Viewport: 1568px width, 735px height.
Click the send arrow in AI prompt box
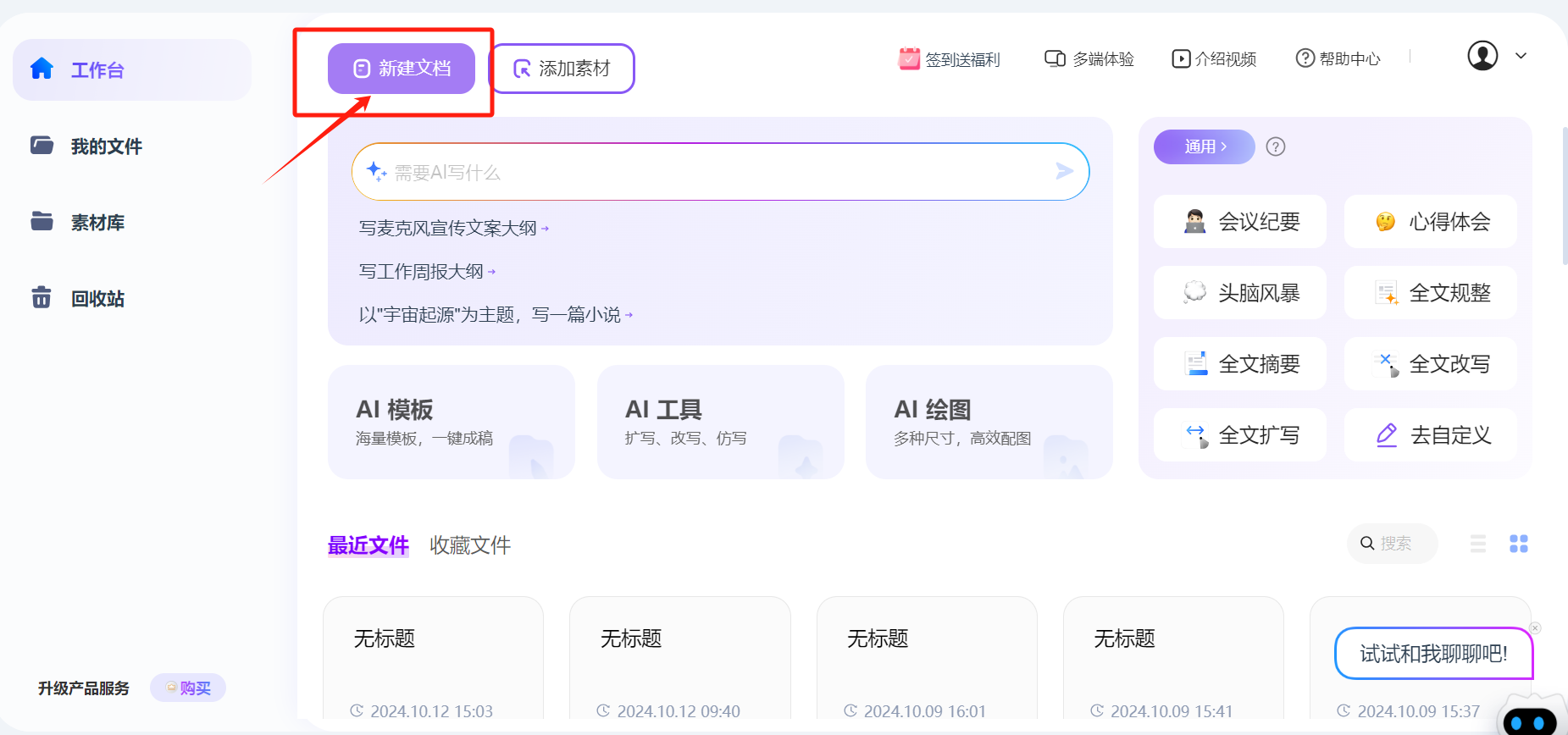(x=1064, y=172)
